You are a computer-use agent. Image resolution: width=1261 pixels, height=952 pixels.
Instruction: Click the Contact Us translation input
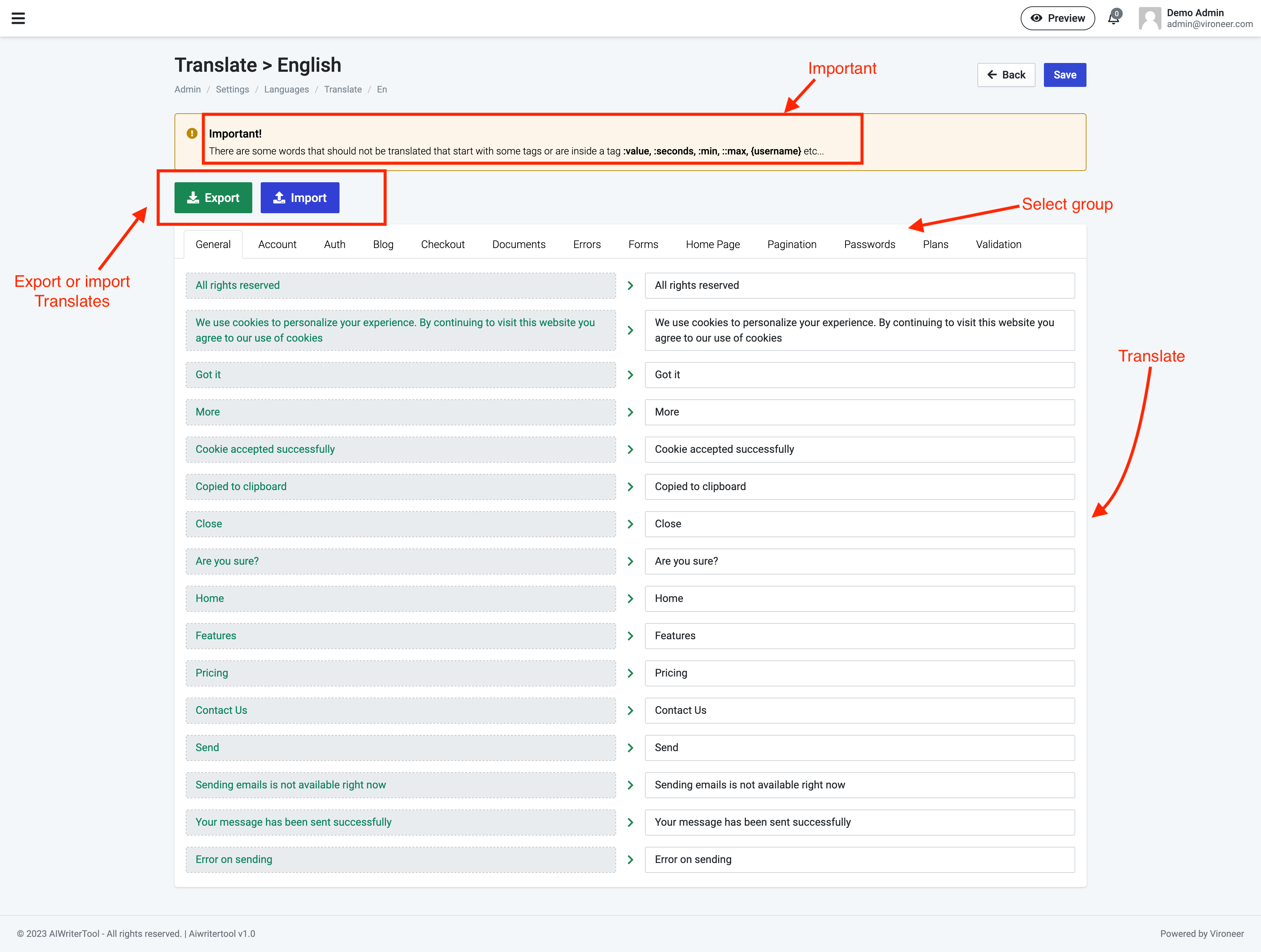[x=859, y=710]
